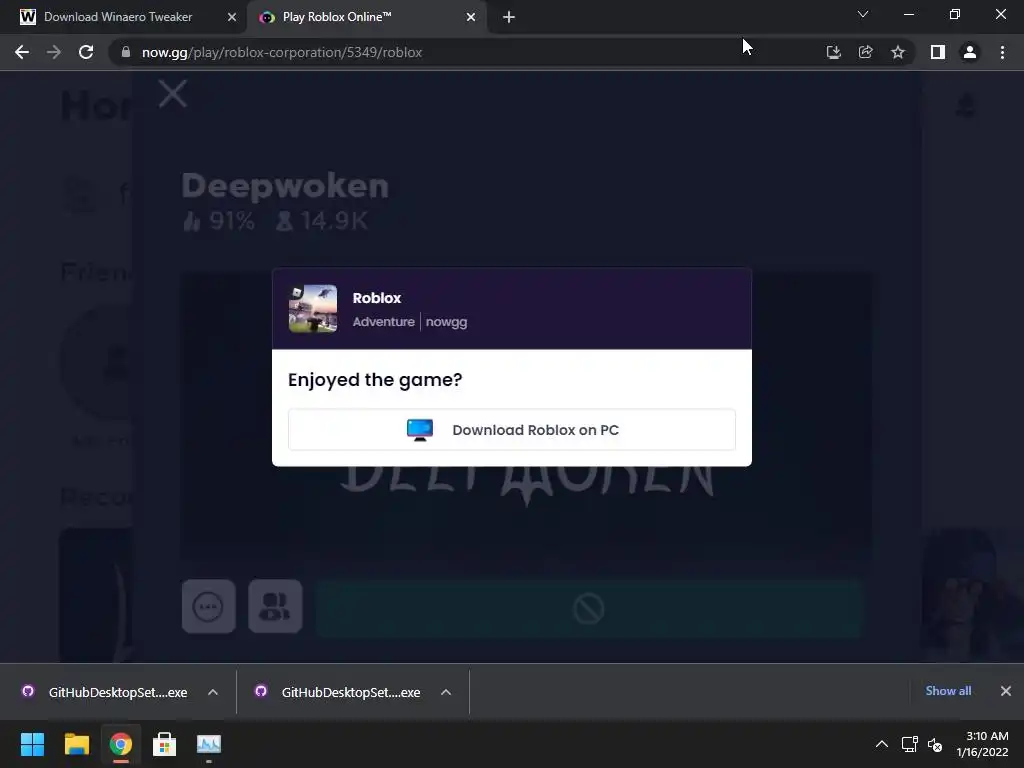Image resolution: width=1024 pixels, height=768 pixels.
Task: Click the network display tray icon
Action: [x=910, y=744]
